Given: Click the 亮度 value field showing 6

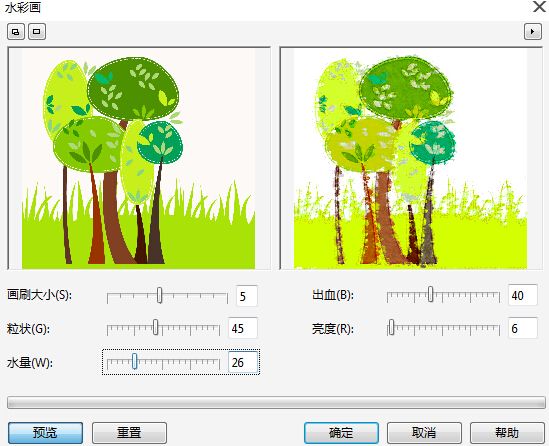Looking at the screenshot, I should (522, 328).
